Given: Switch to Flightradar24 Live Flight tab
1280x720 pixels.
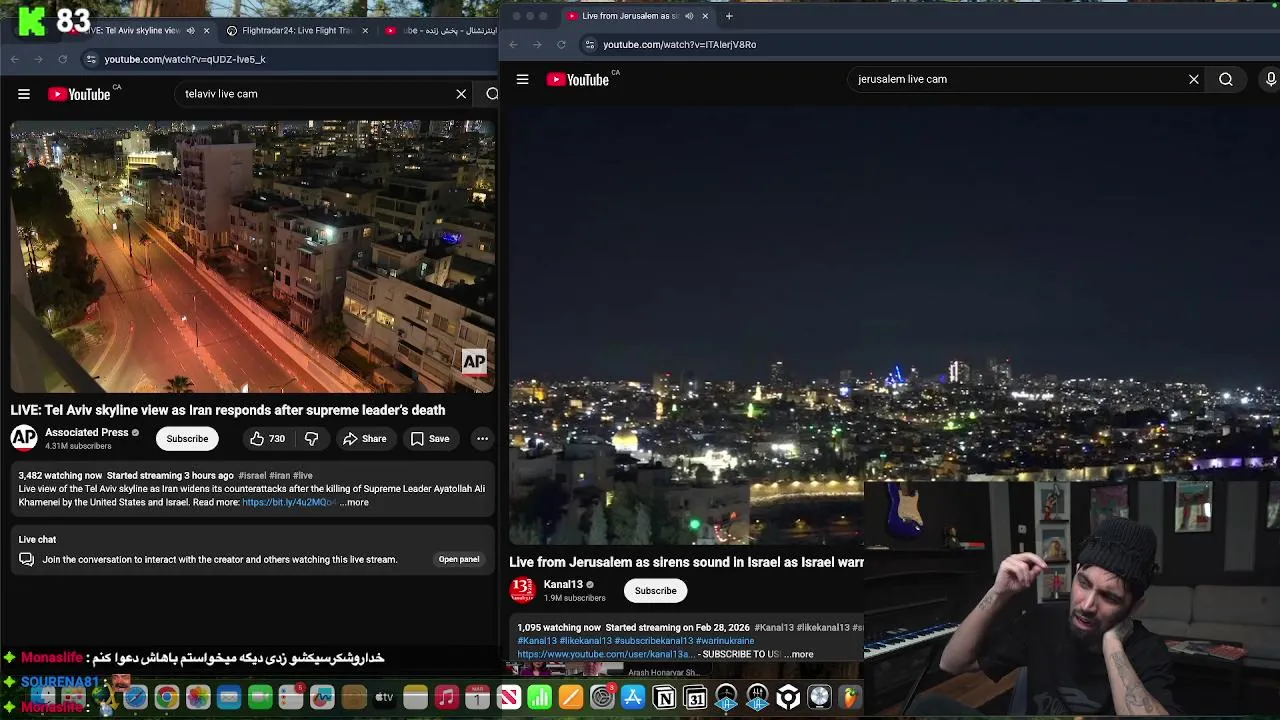Looking at the screenshot, I should click(298, 30).
